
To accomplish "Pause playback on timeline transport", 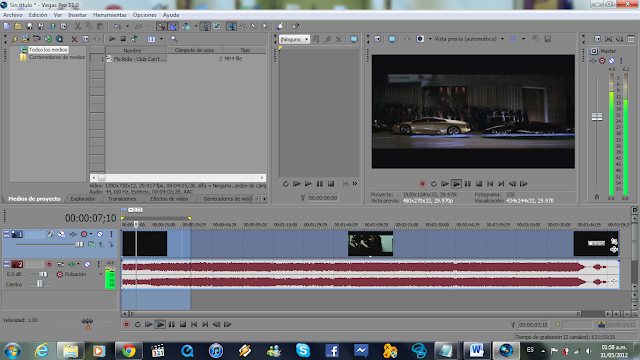I will tap(171, 324).
